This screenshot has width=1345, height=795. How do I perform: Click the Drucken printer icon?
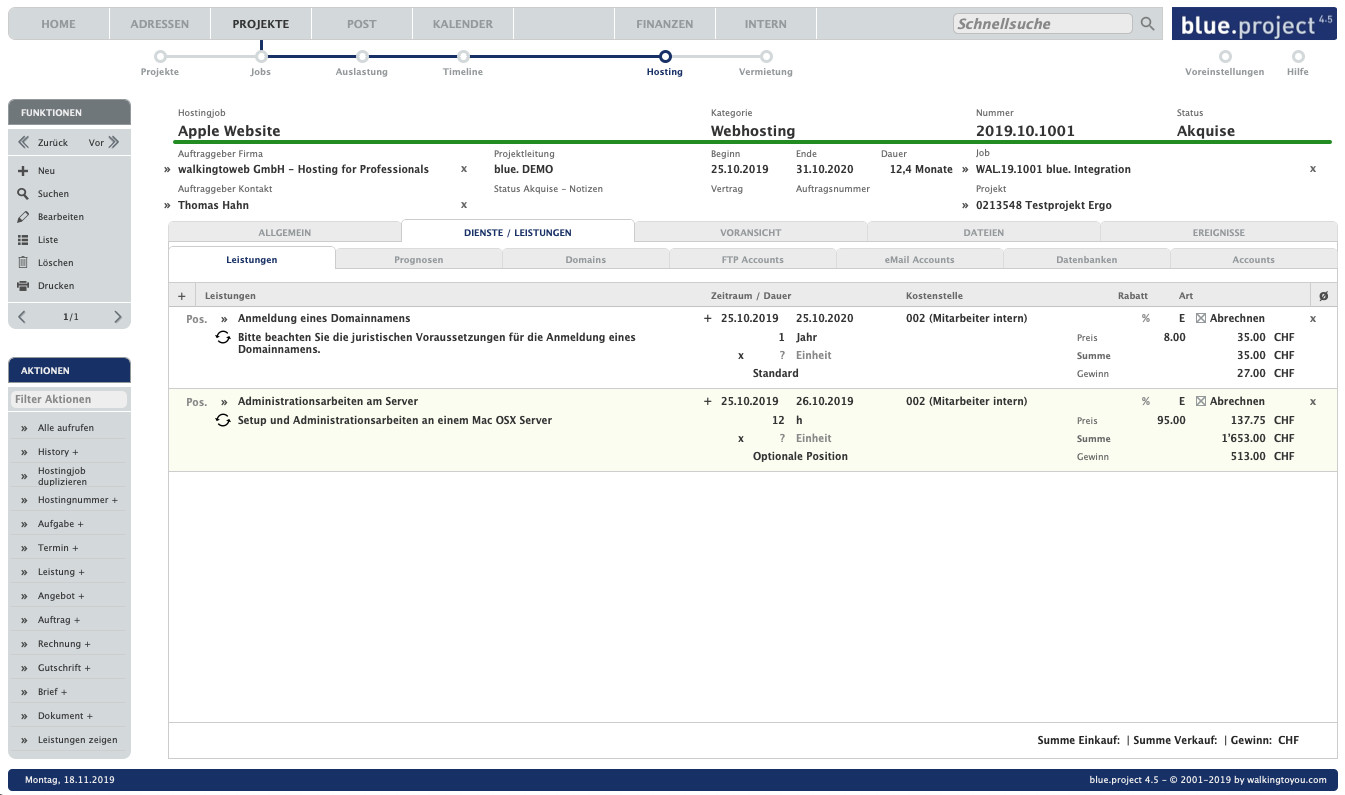[x=23, y=286]
